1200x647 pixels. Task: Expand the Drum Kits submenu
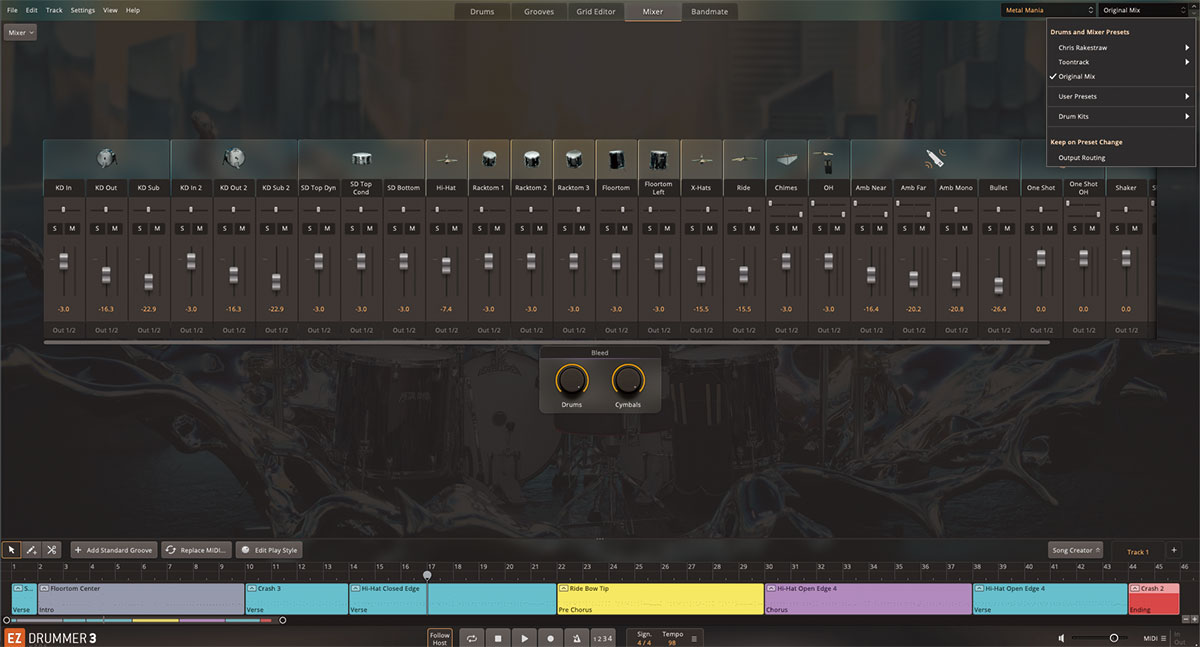1121,116
